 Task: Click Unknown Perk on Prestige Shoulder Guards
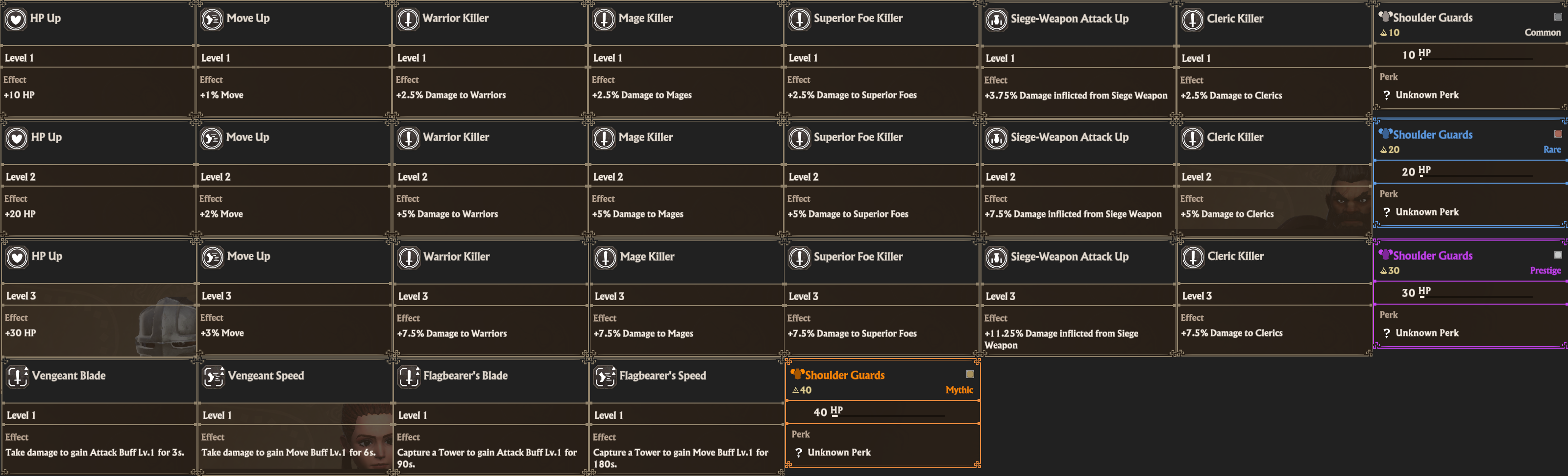[1427, 333]
